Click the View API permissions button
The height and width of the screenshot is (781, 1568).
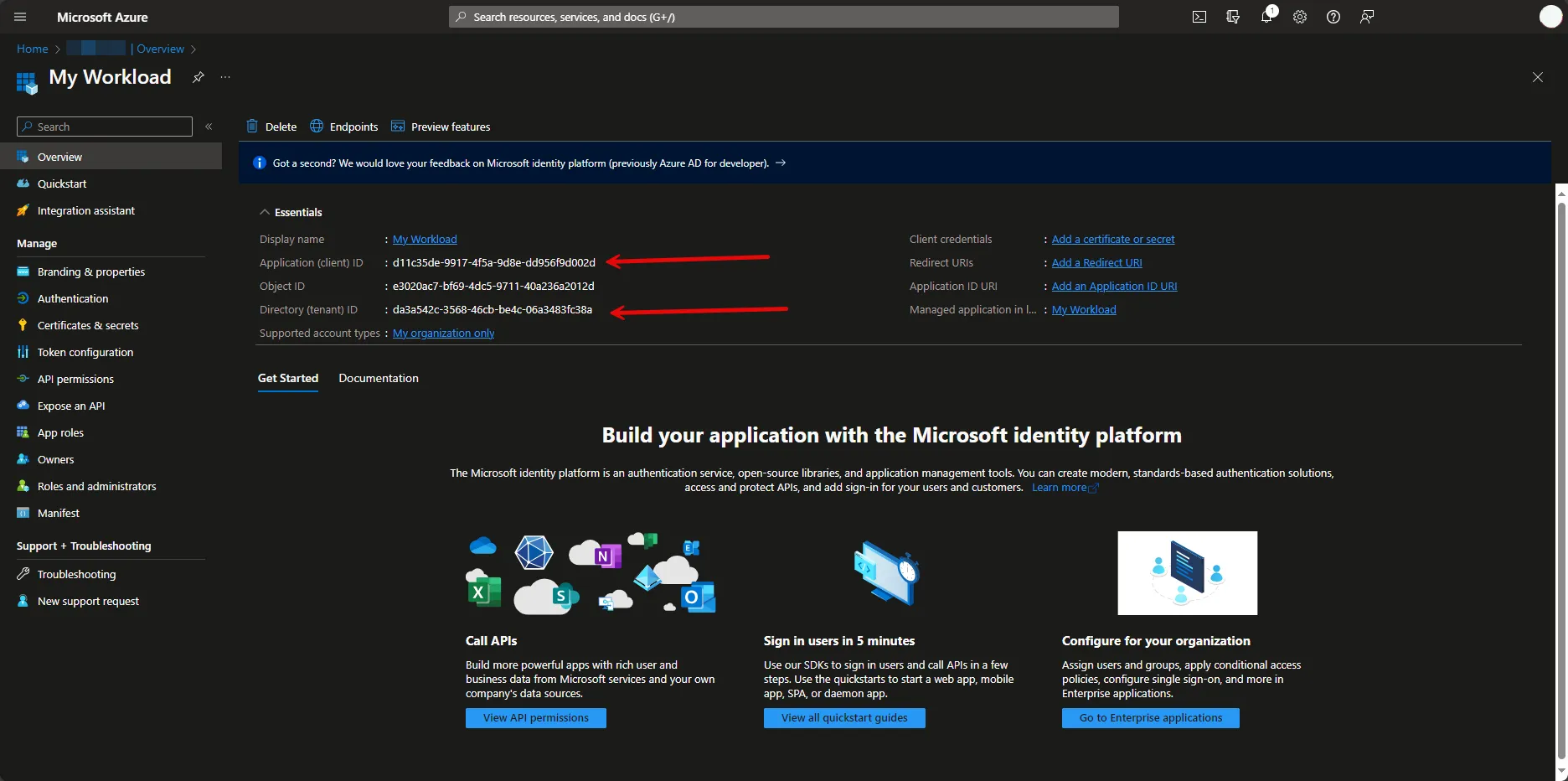pos(535,718)
